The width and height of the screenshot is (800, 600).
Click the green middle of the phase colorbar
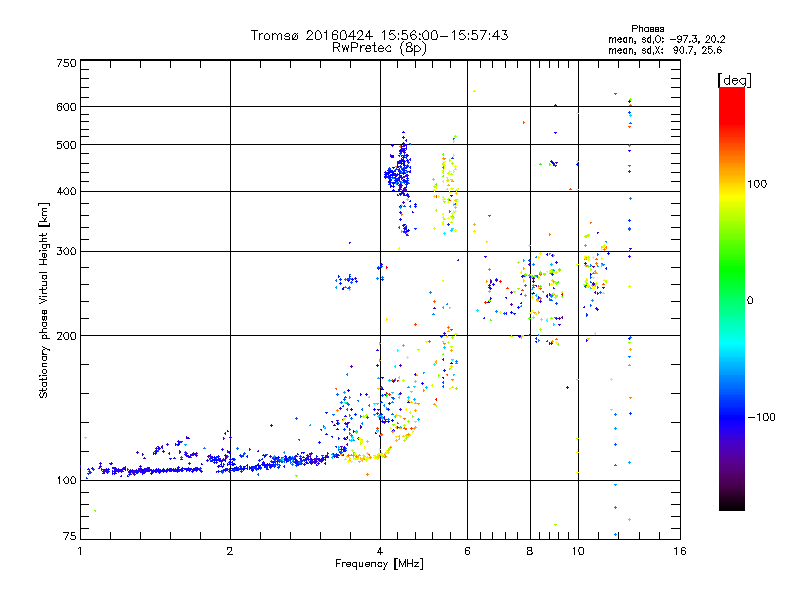732,276
